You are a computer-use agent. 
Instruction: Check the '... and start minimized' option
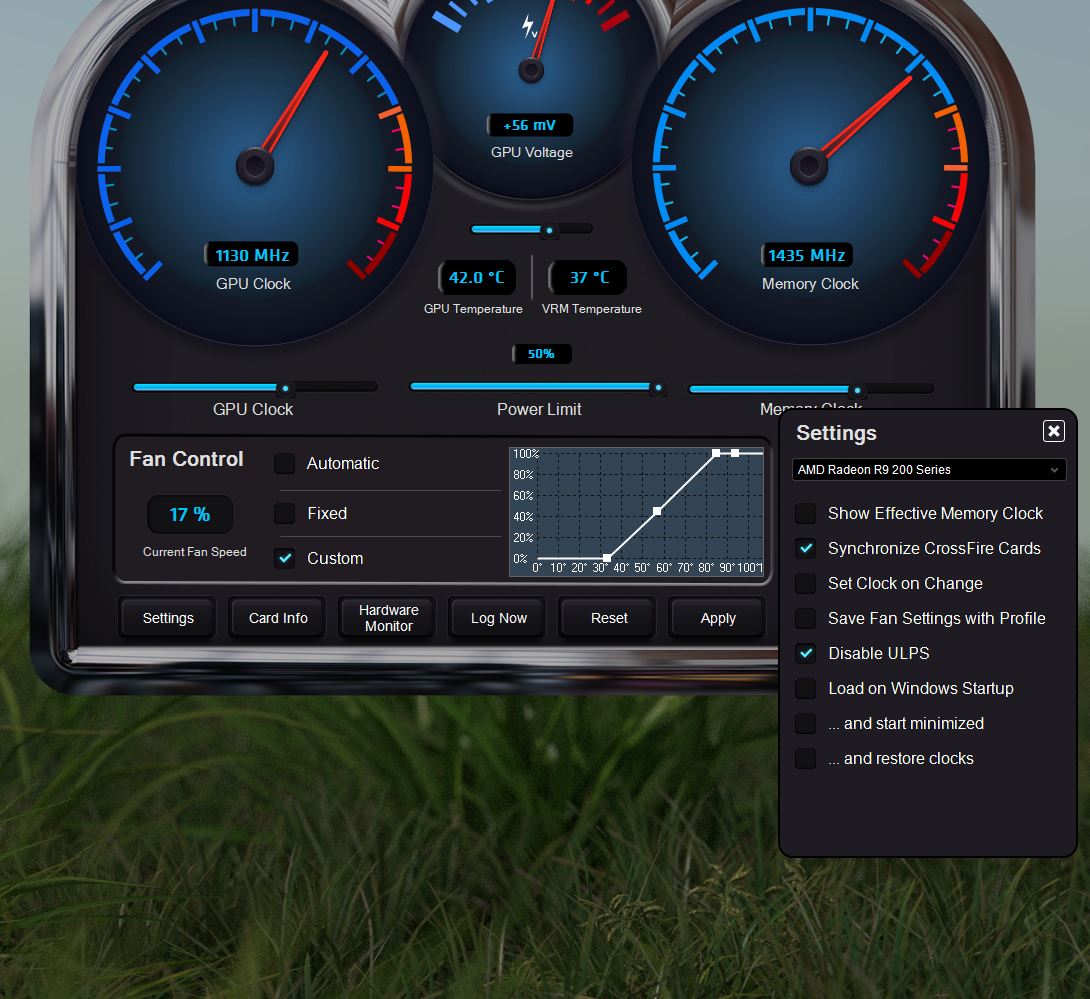click(806, 723)
